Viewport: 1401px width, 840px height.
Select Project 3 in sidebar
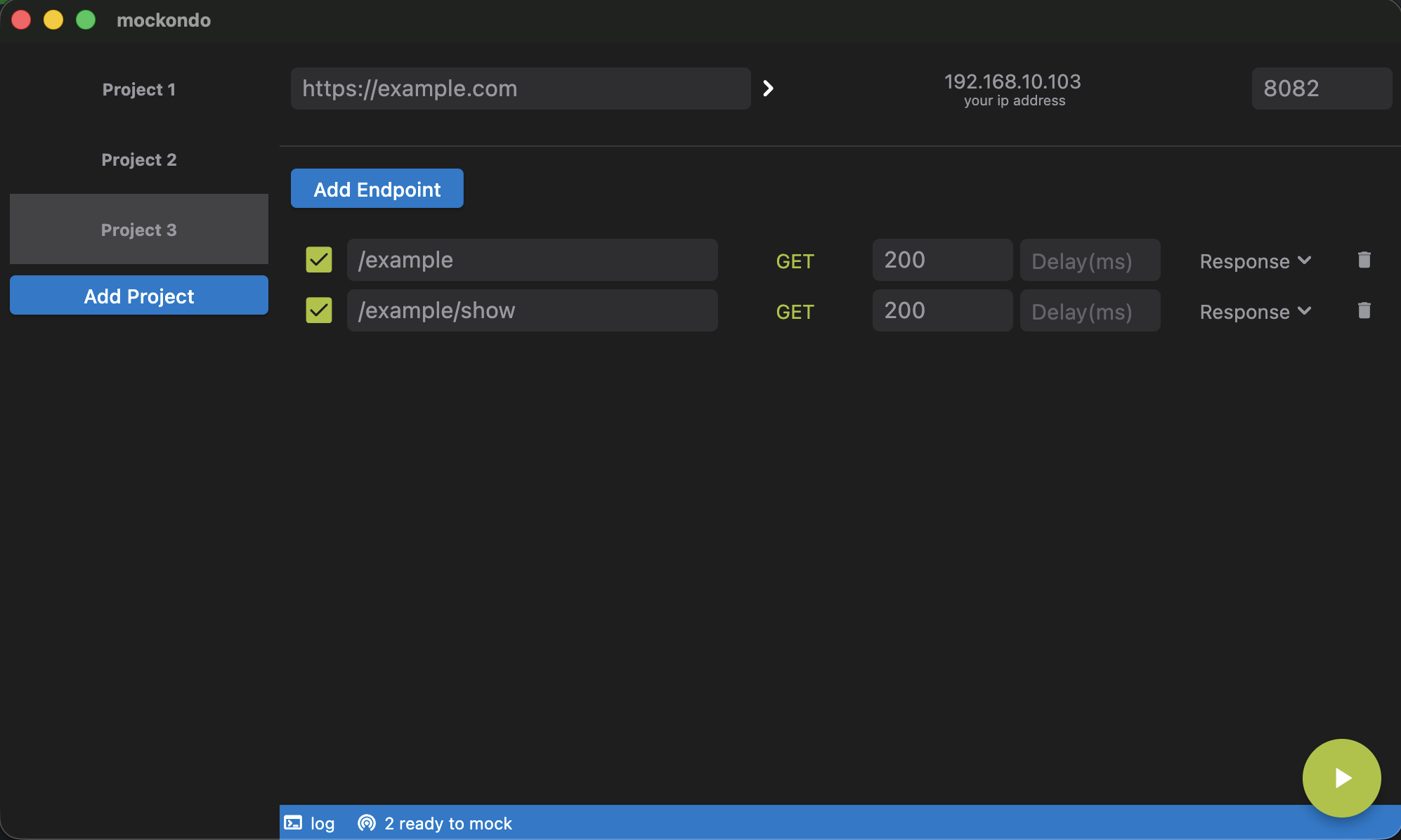tap(139, 230)
